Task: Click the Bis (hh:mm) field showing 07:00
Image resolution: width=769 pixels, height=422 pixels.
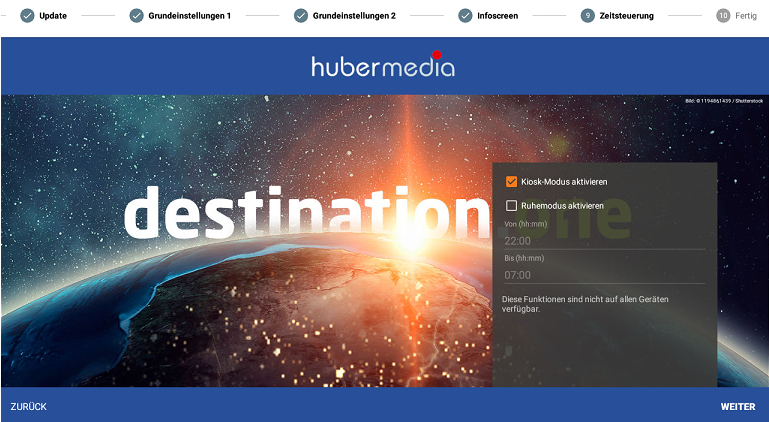Action: tap(604, 275)
